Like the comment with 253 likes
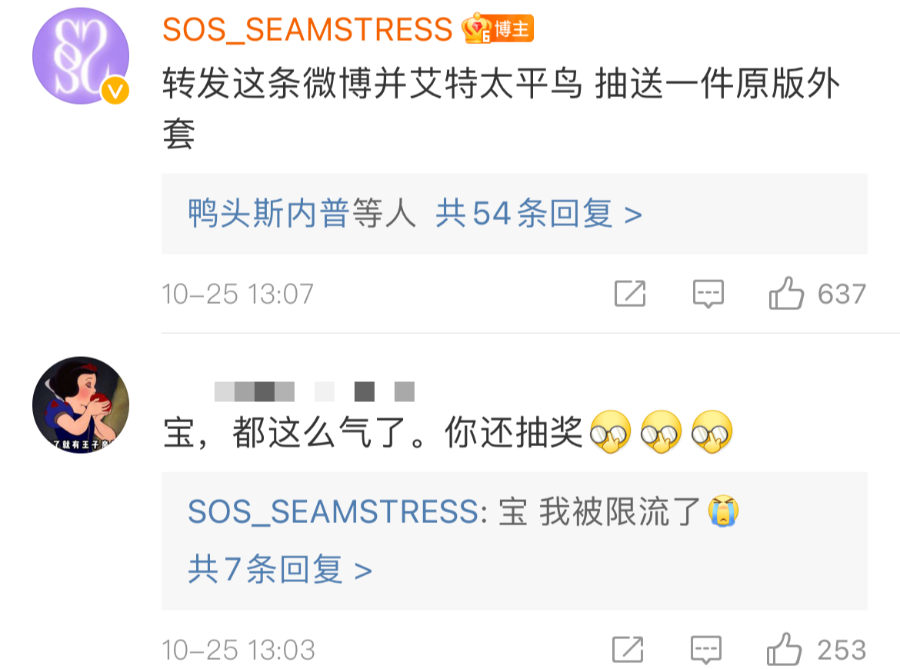 tap(783, 649)
